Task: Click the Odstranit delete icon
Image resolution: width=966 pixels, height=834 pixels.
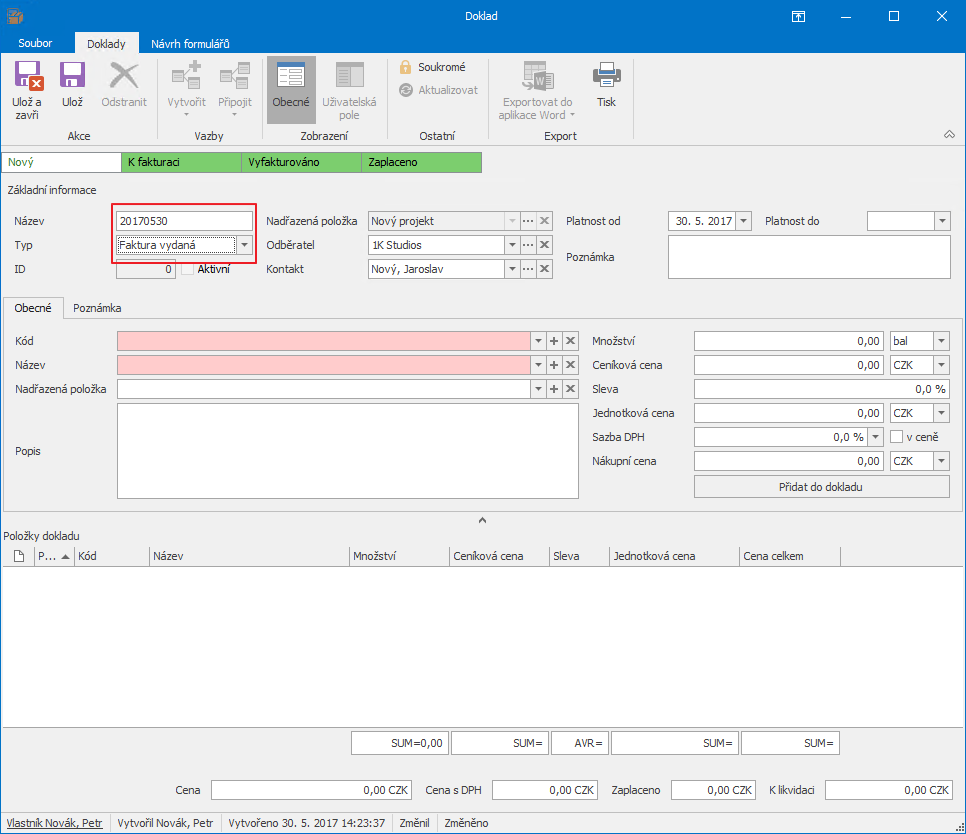Action: 124,76
